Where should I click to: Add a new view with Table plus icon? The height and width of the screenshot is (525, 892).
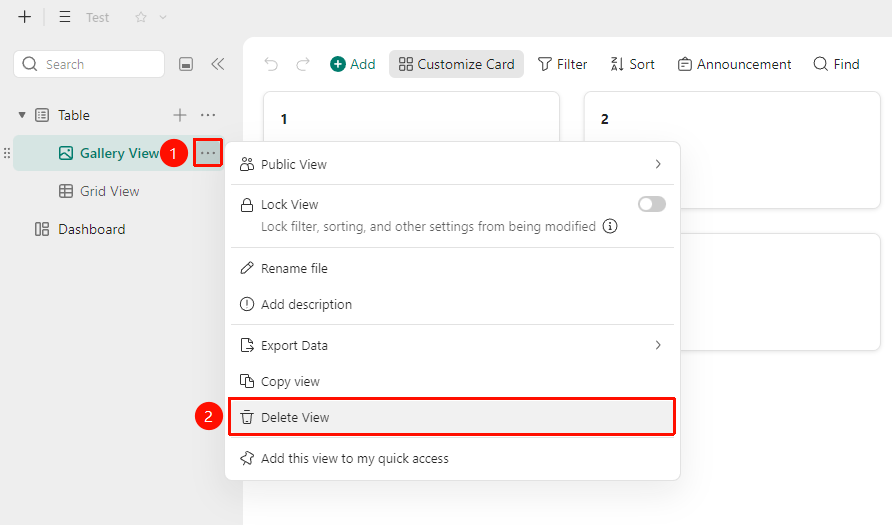coord(180,115)
